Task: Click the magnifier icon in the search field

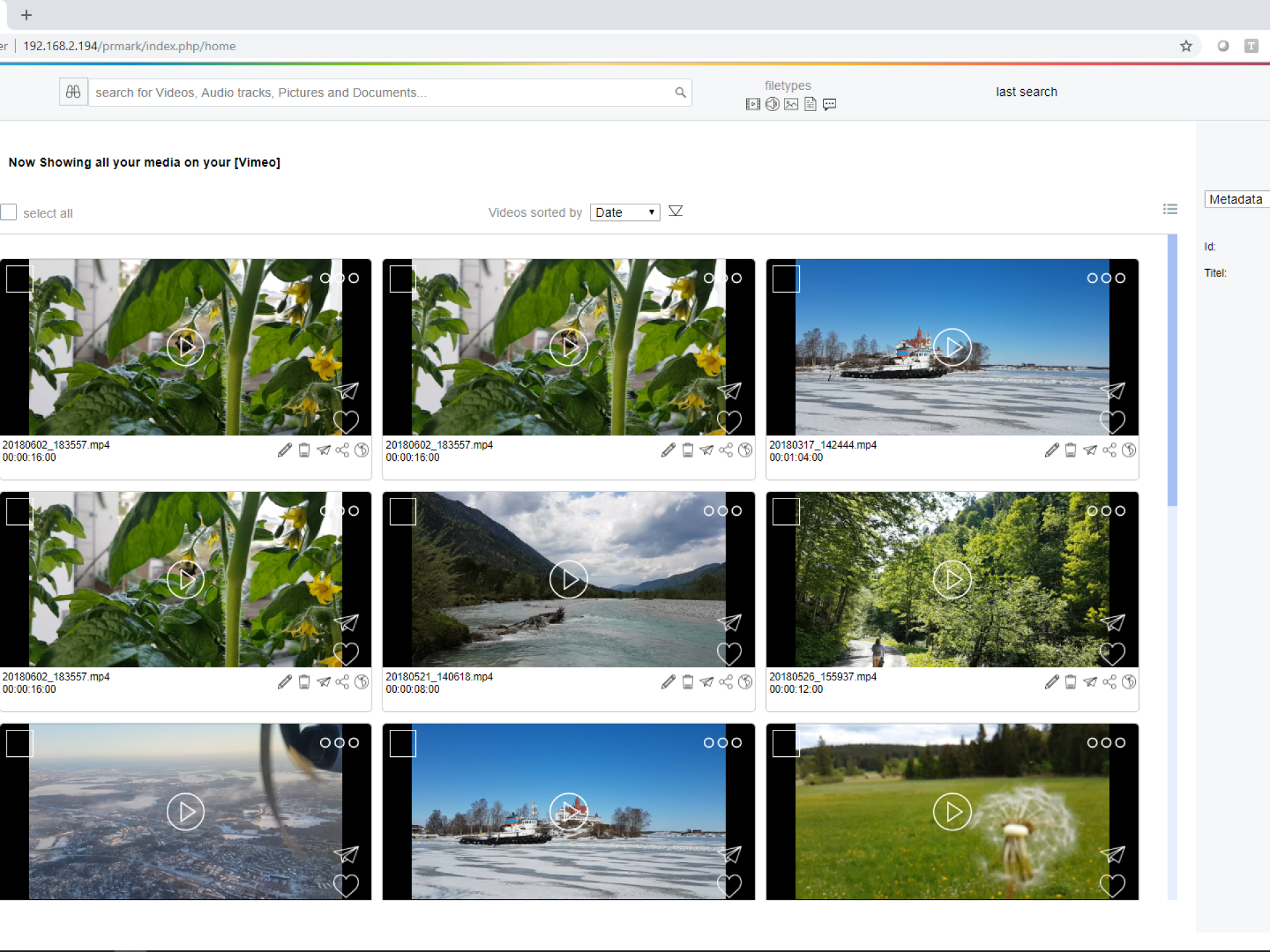Action: tap(680, 93)
